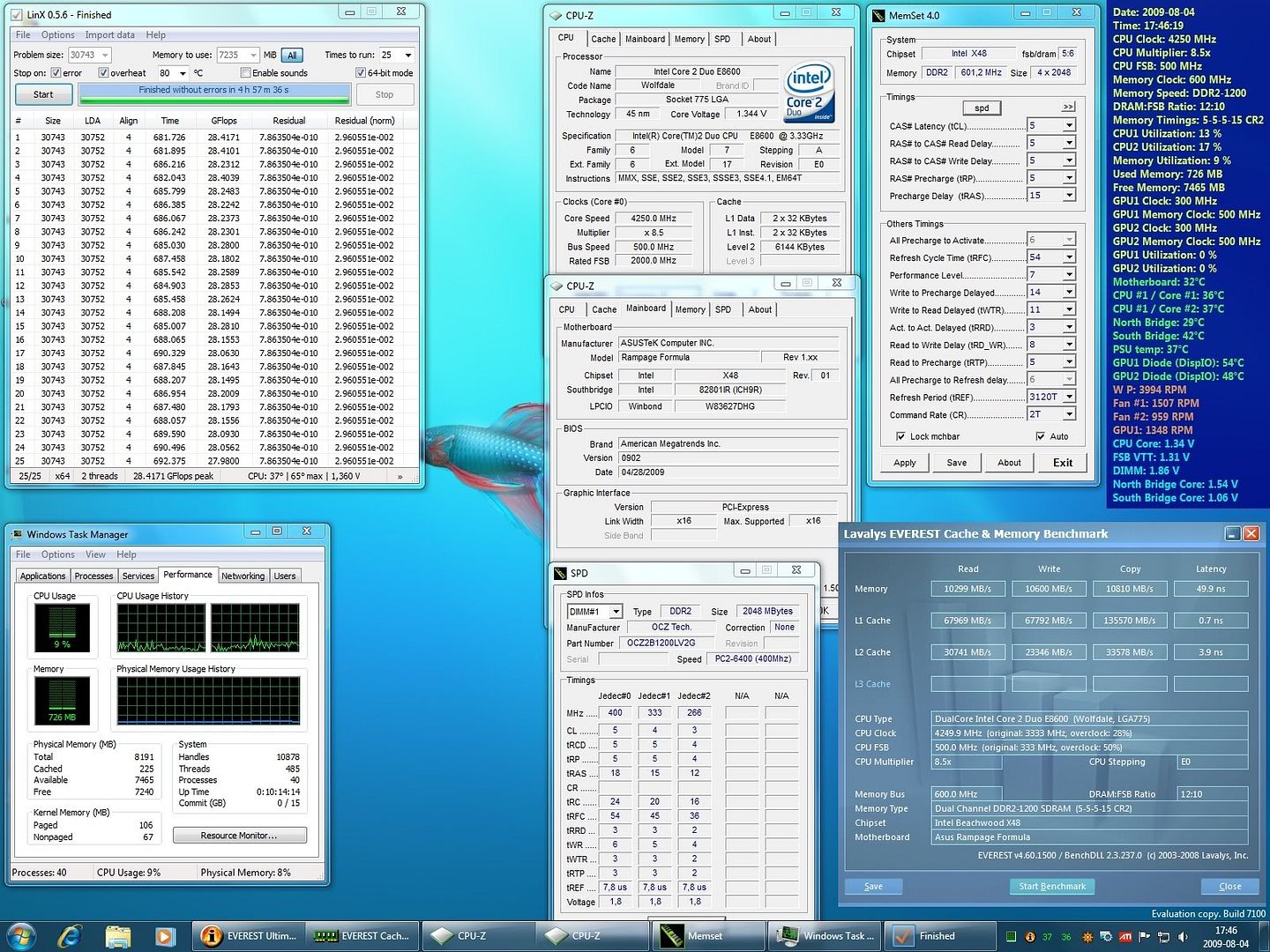The height and width of the screenshot is (952, 1270).
Task: Launch Internet Explorer from the taskbar
Action: pos(70,935)
